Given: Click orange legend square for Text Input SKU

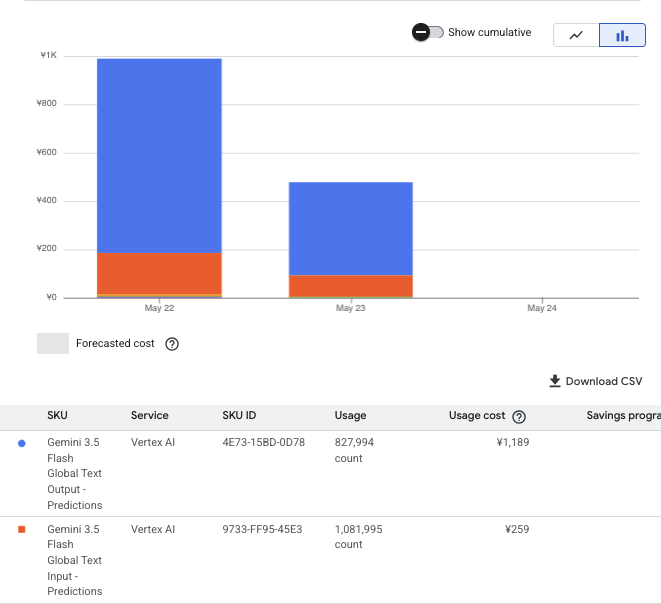Looking at the screenshot, I should (x=22, y=529).
